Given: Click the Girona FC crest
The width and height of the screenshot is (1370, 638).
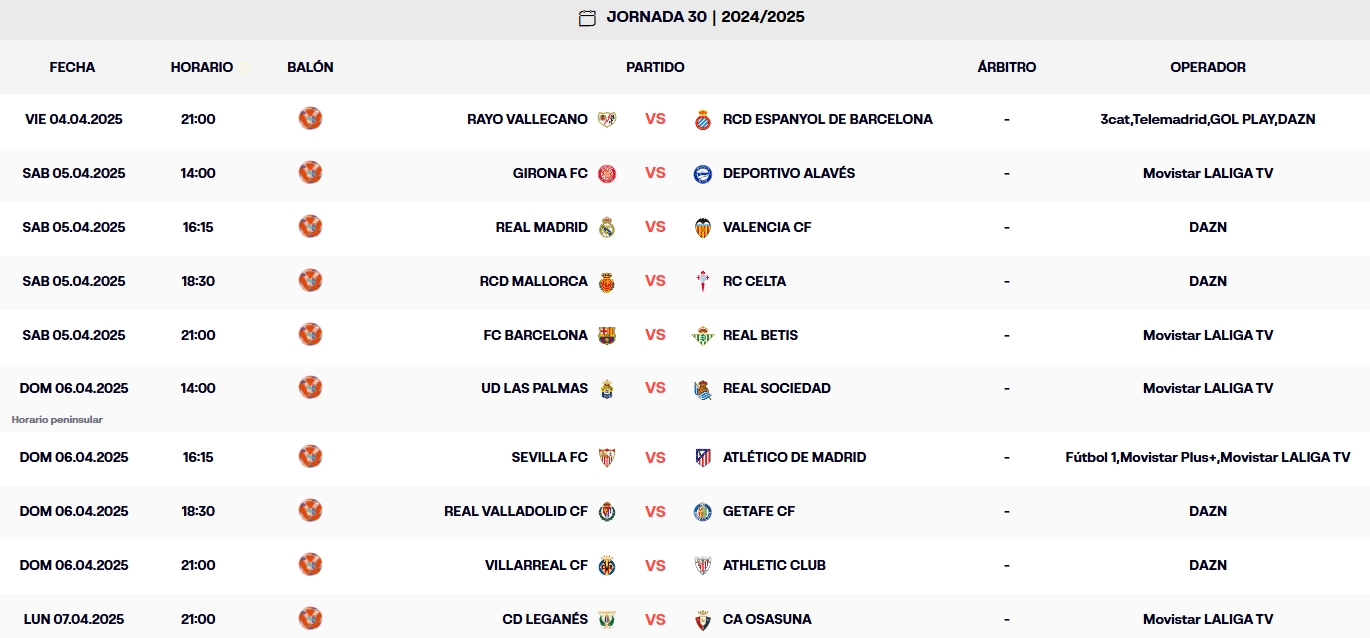Looking at the screenshot, I should pos(608,172).
